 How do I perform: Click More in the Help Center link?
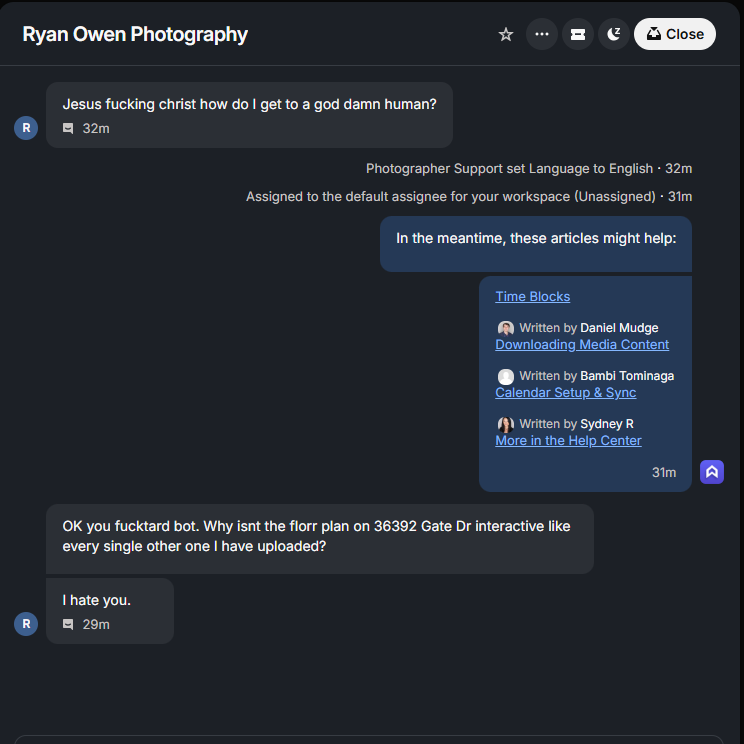[x=568, y=440]
